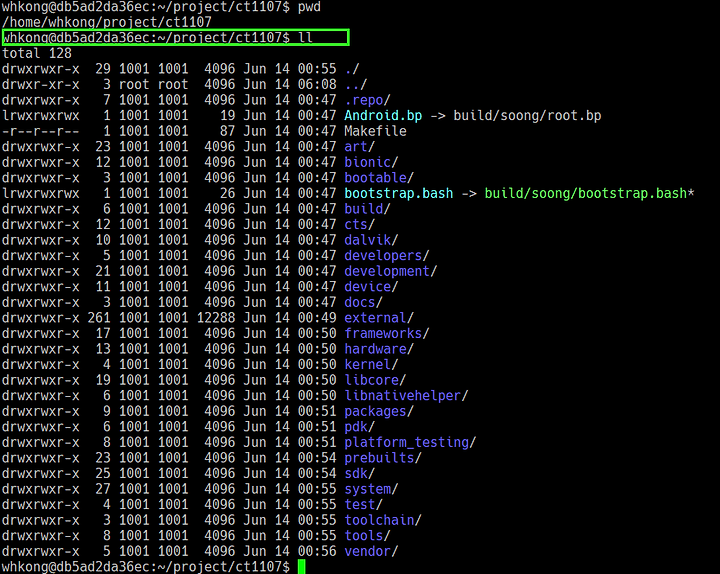Viewport: 720px width, 574px height.
Task: Click the 'bootable/' directory name
Action: click(379, 178)
